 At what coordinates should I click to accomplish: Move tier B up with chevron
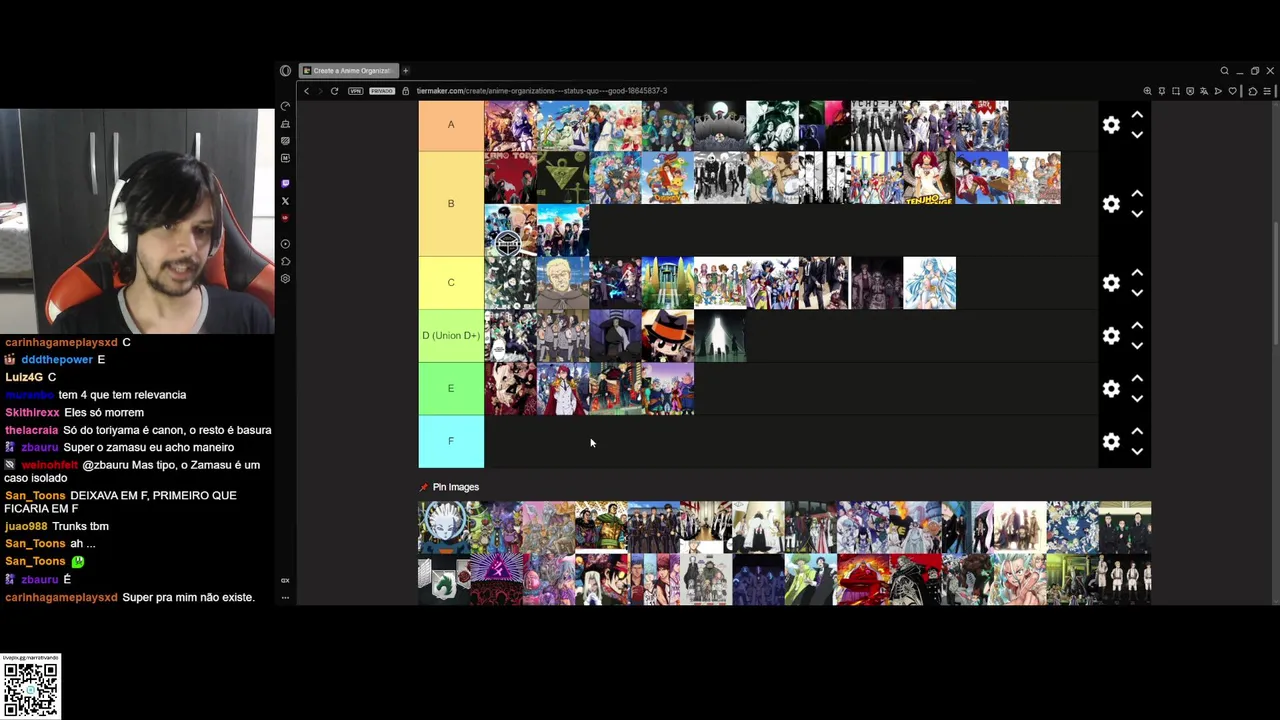(x=1137, y=194)
